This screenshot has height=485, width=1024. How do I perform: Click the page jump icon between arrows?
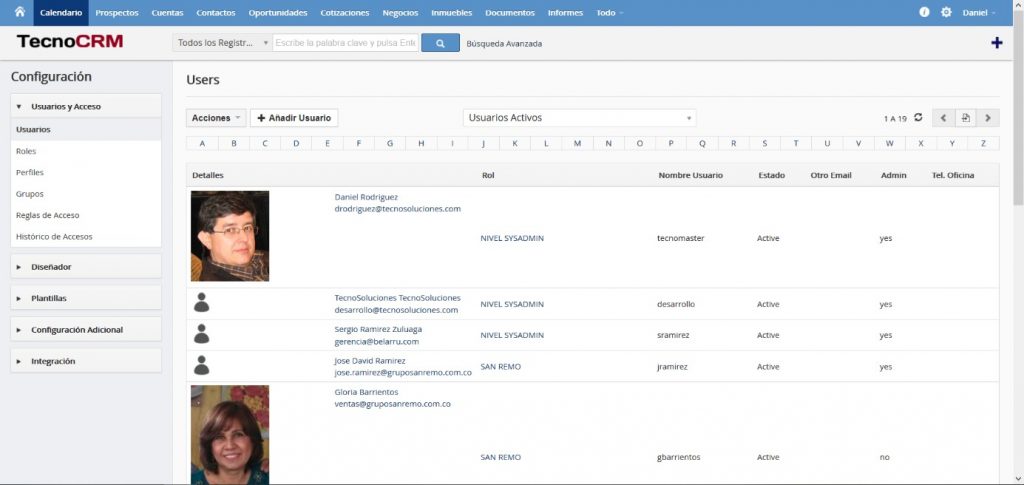pyautogui.click(x=966, y=118)
